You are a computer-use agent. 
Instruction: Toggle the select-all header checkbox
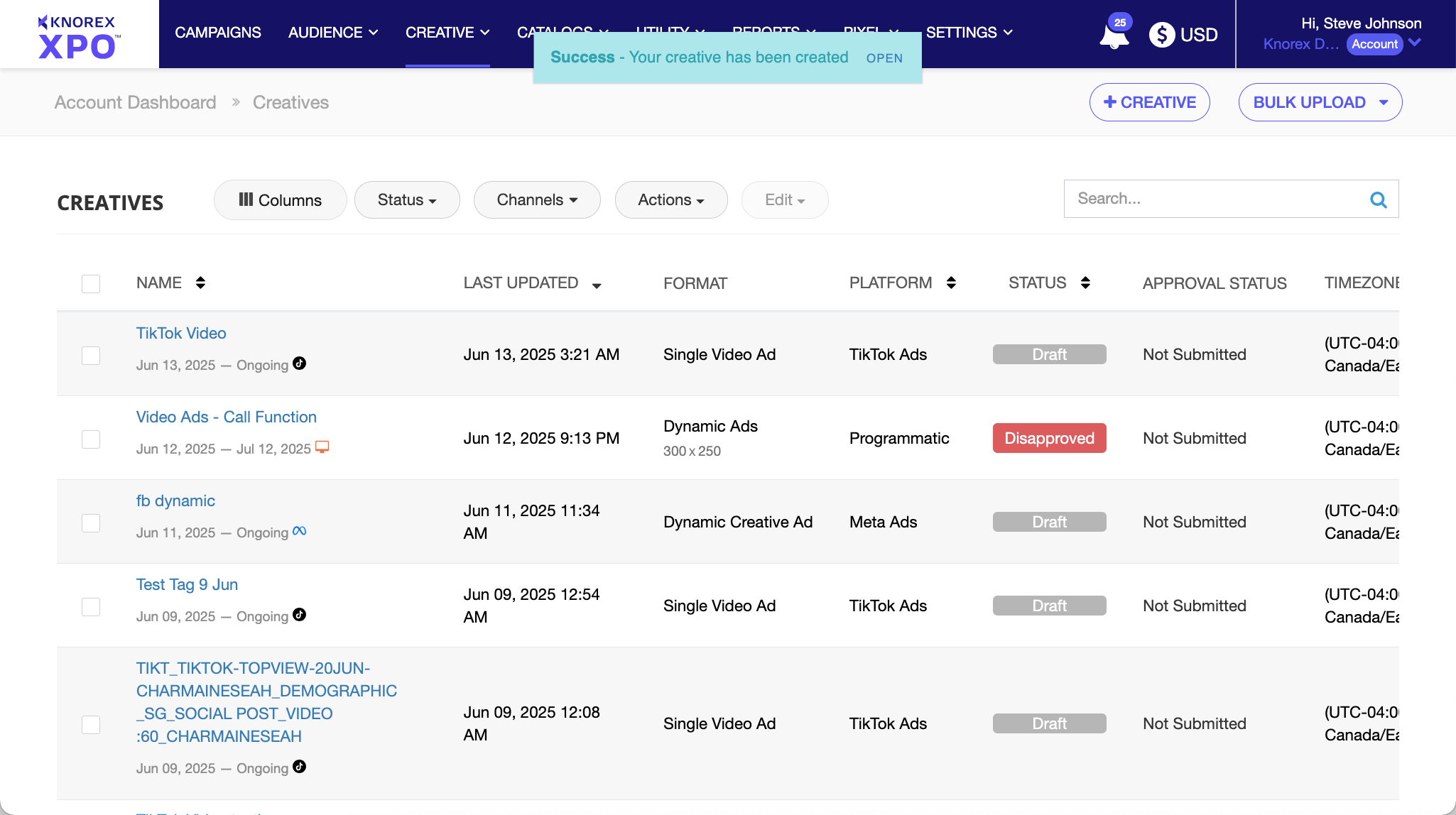pos(91,283)
